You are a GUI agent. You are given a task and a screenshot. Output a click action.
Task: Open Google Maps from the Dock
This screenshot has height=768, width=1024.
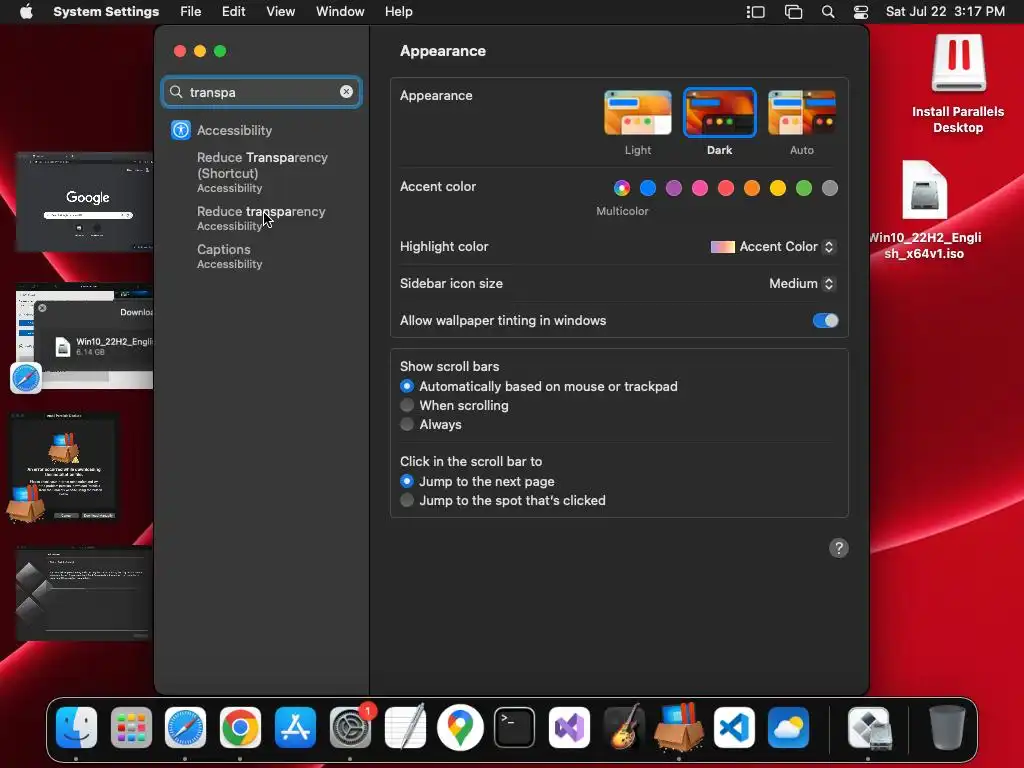460,728
